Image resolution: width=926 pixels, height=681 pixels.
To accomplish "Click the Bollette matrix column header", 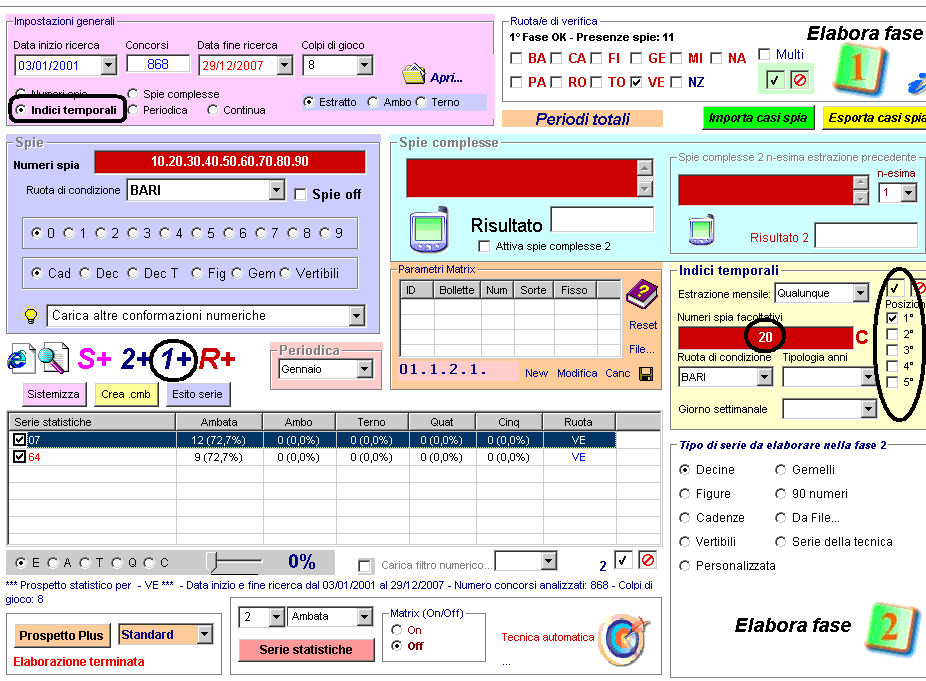I will 457,289.
